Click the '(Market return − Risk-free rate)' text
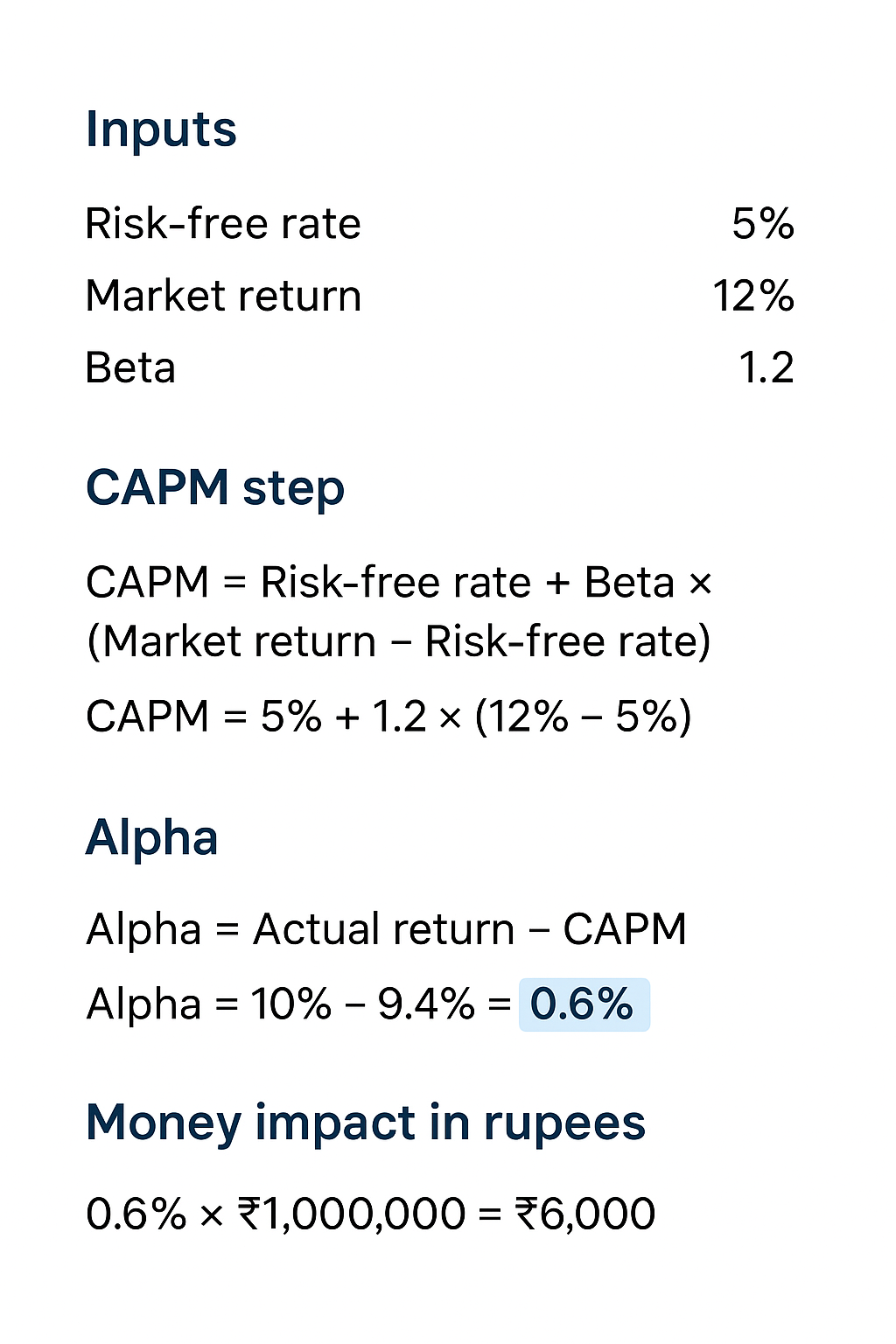The height and width of the screenshot is (1344, 896). (x=399, y=641)
